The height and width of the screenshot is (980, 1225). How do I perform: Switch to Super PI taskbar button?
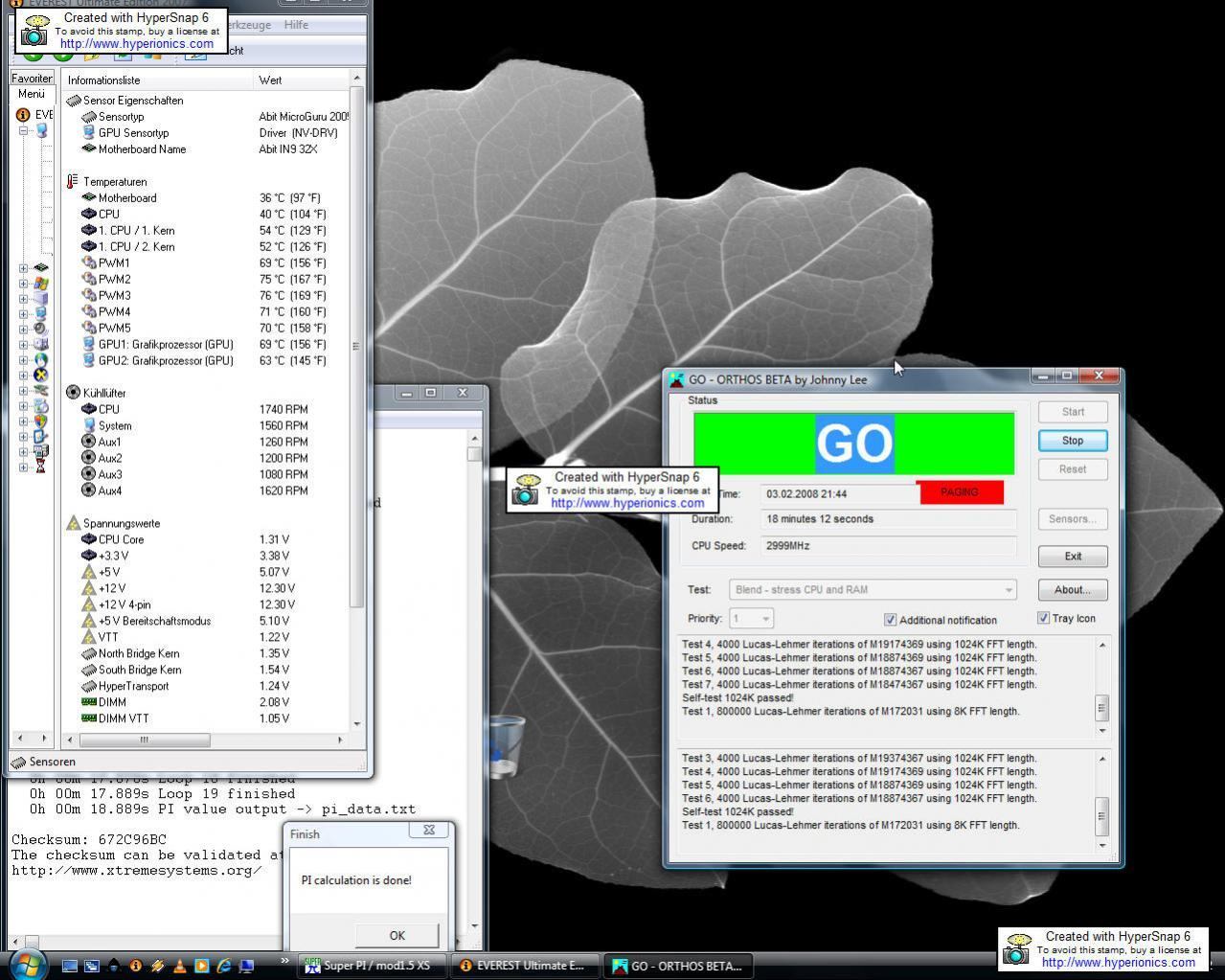click(371, 966)
